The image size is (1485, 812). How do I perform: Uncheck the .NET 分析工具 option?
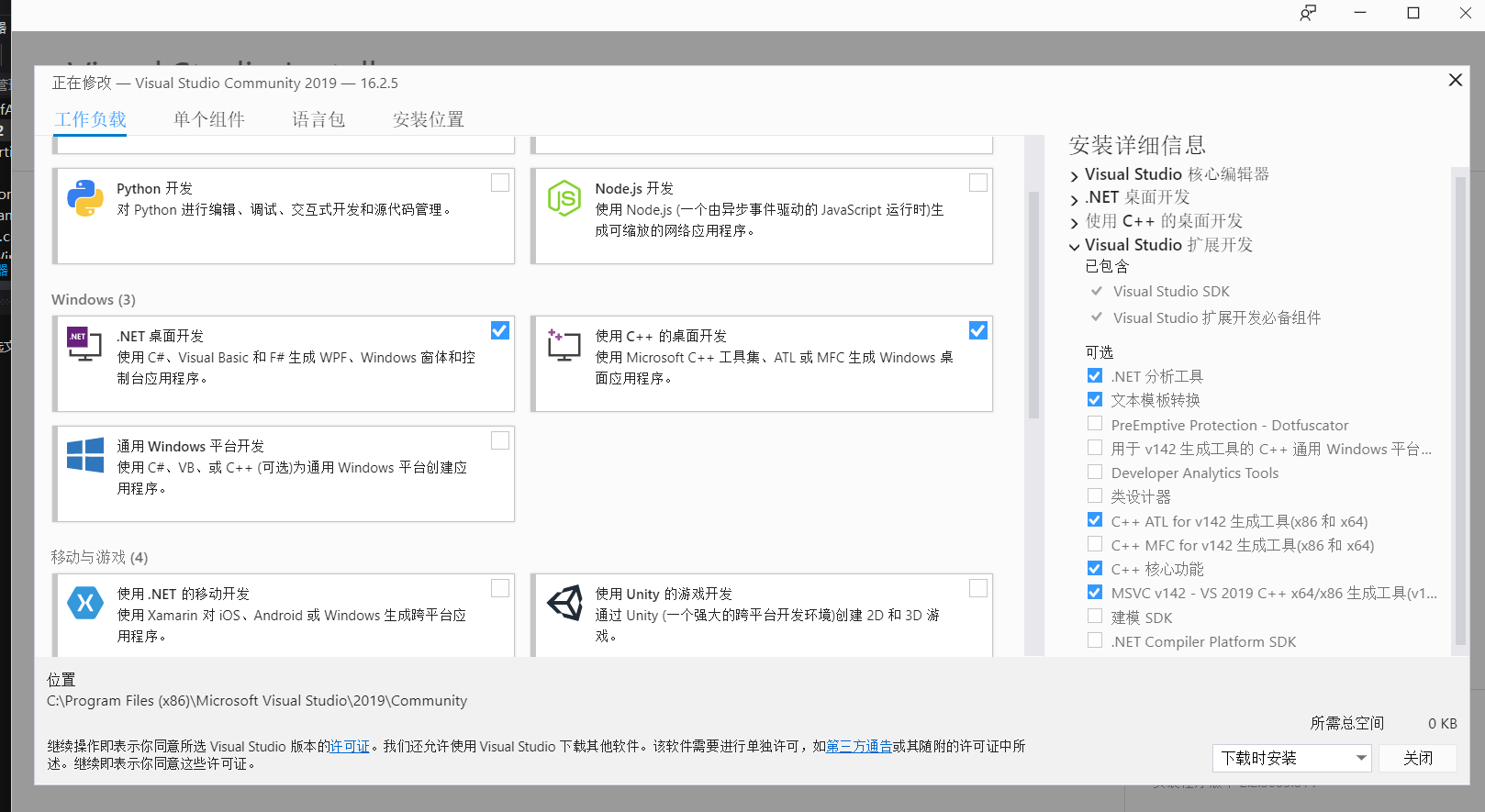coord(1095,375)
